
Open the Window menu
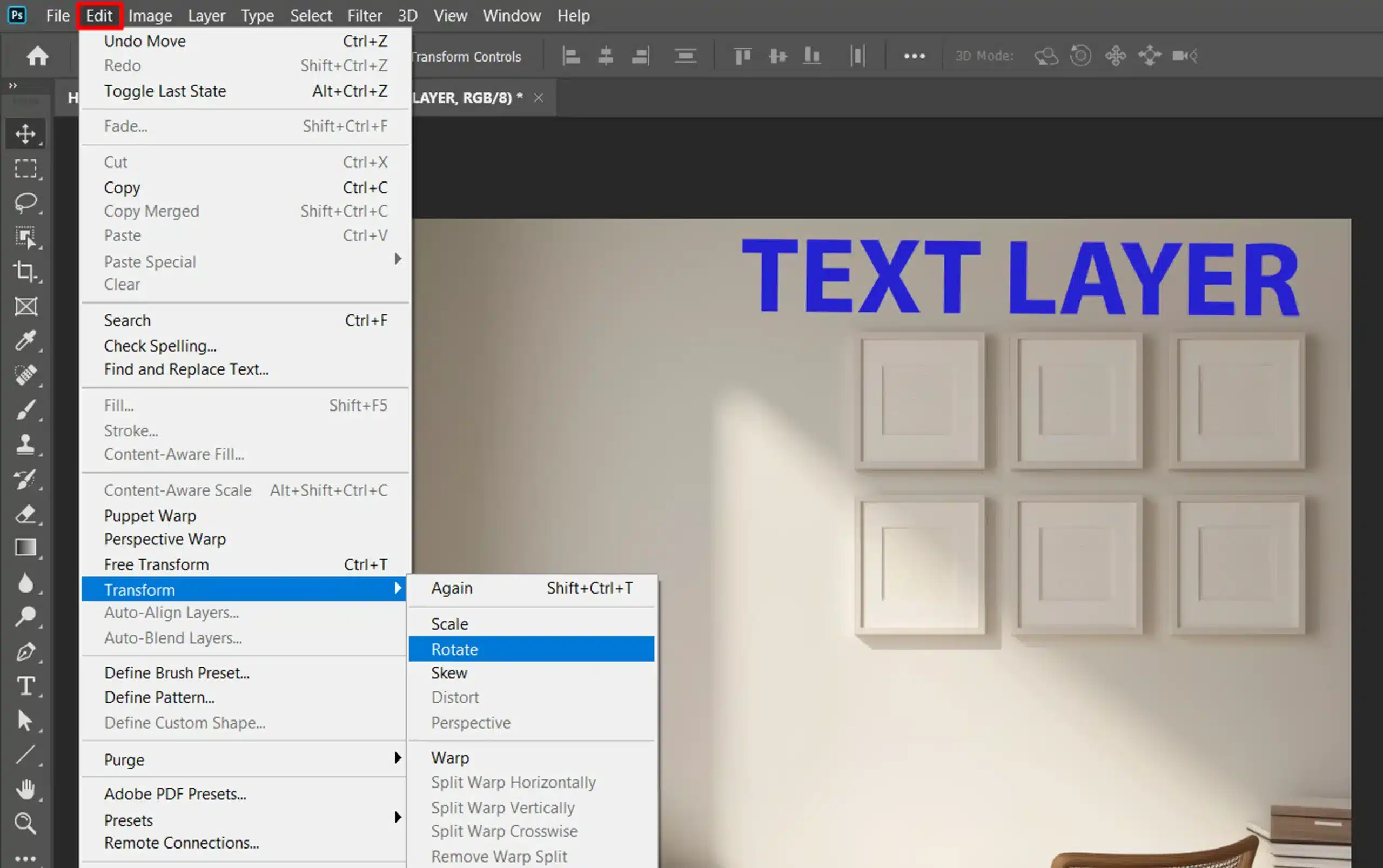coord(512,16)
